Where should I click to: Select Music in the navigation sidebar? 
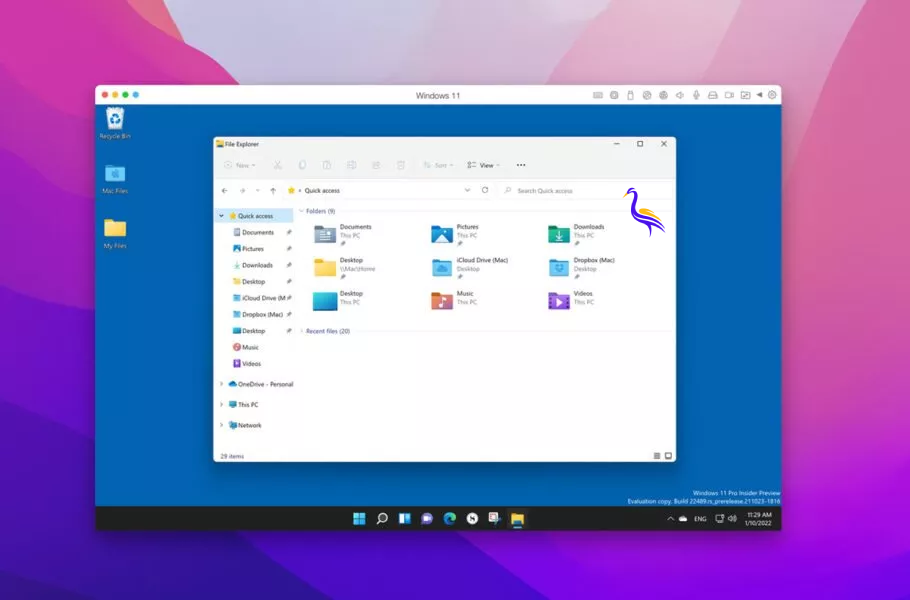click(x=250, y=347)
